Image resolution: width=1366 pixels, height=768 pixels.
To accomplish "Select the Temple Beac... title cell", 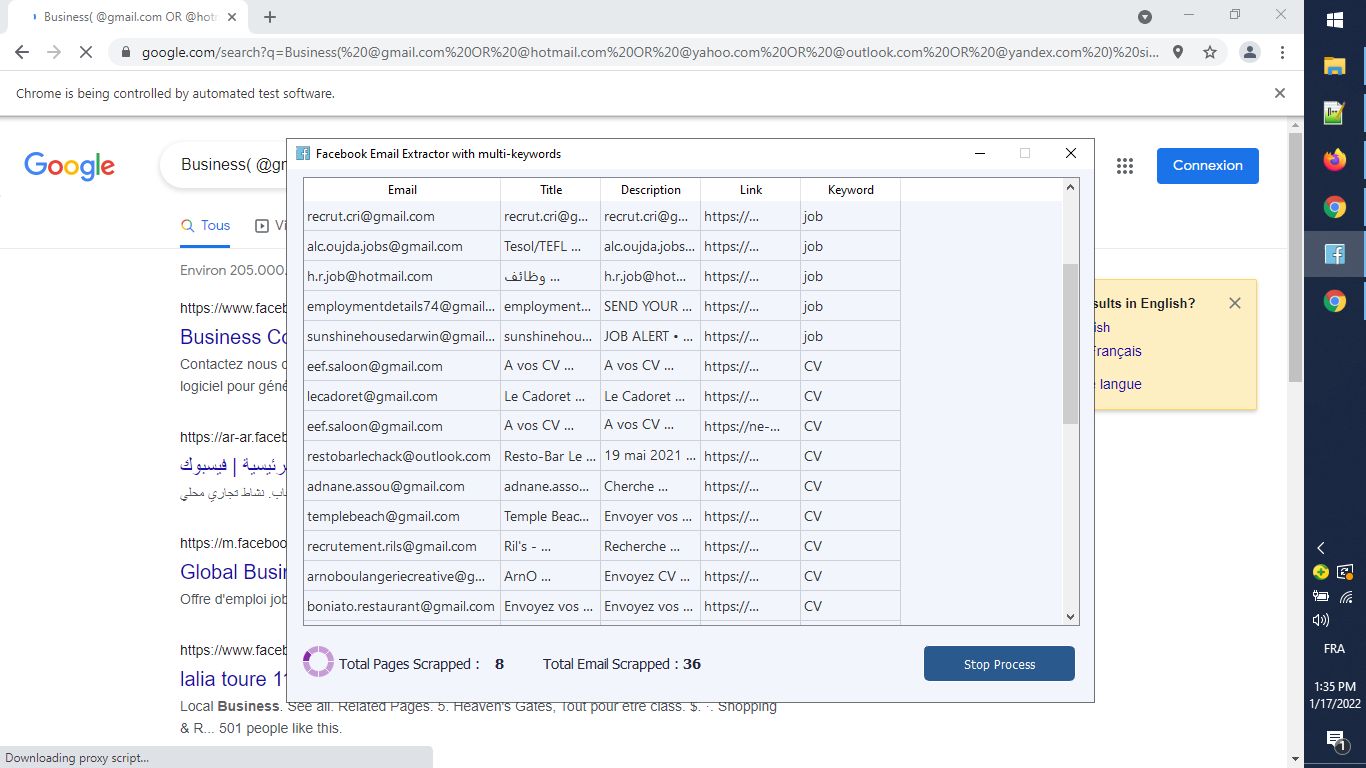I will 551,516.
